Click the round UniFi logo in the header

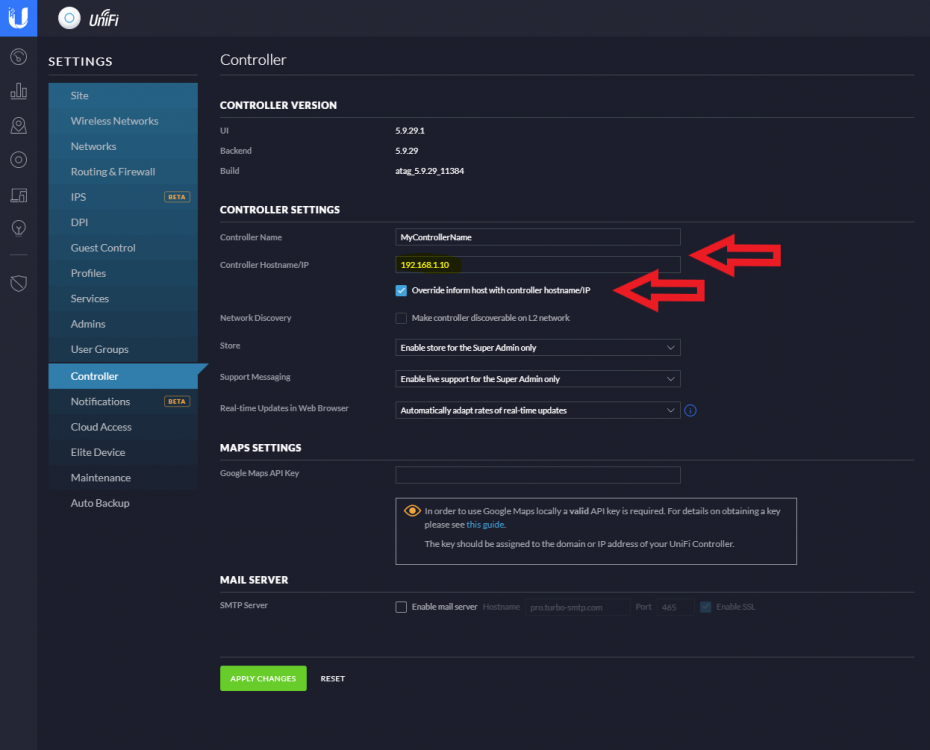(x=69, y=18)
